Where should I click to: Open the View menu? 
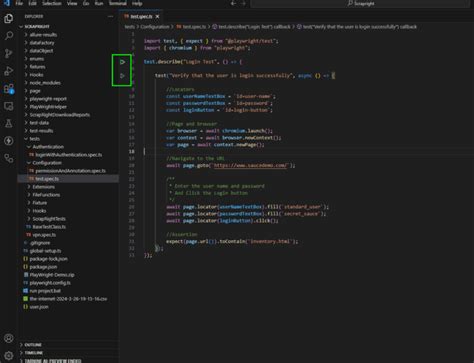point(72,3)
